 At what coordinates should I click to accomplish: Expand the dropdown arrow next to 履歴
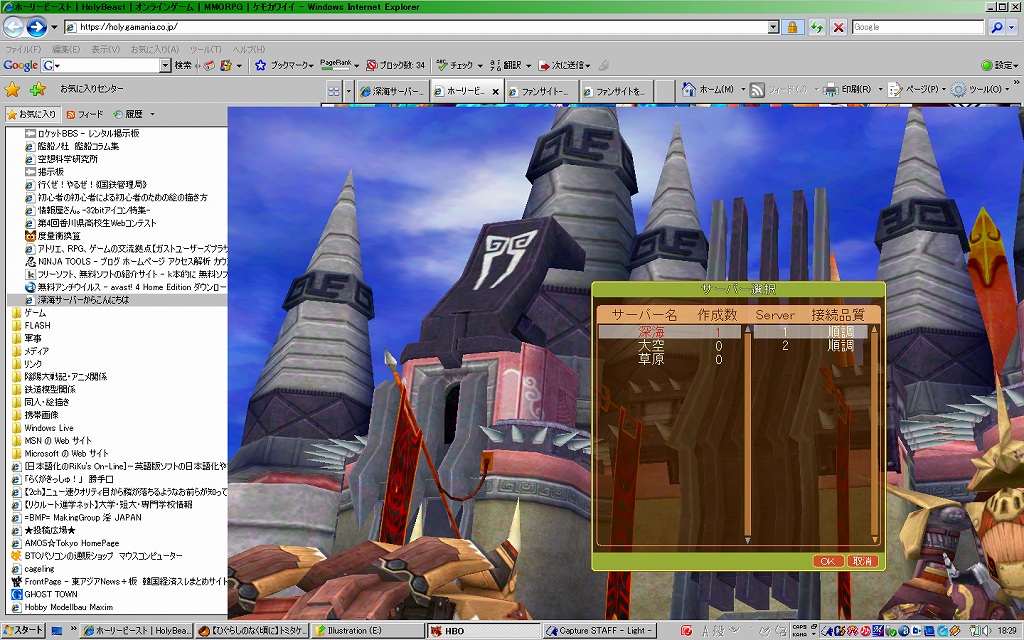pyautogui.click(x=152, y=114)
